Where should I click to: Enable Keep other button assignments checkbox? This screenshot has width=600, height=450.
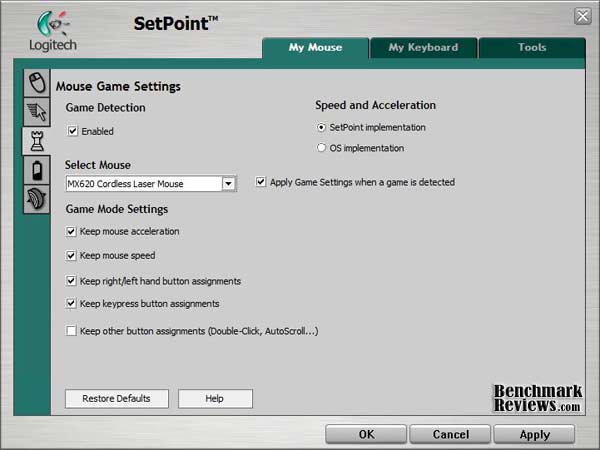tap(71, 331)
